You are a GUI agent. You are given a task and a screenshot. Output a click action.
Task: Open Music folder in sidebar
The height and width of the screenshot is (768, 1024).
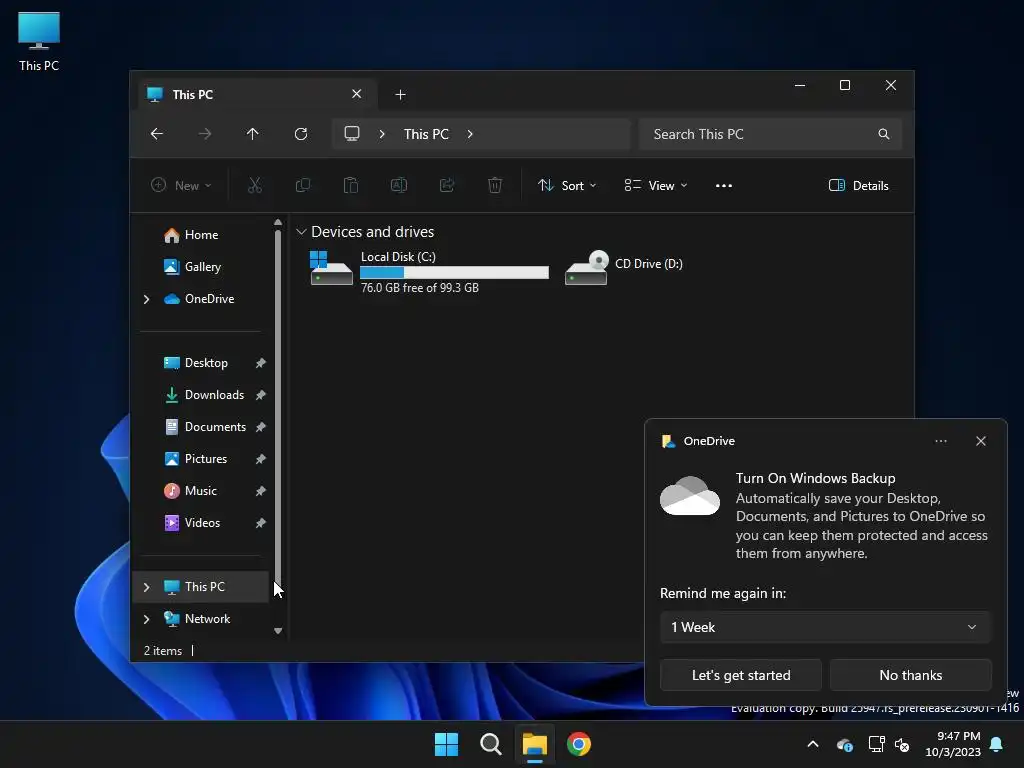click(201, 491)
